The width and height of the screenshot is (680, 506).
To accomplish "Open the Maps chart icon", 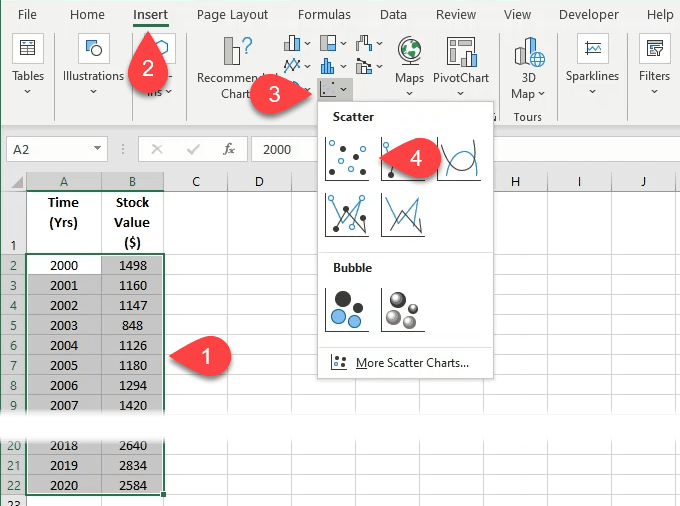I will point(409,50).
